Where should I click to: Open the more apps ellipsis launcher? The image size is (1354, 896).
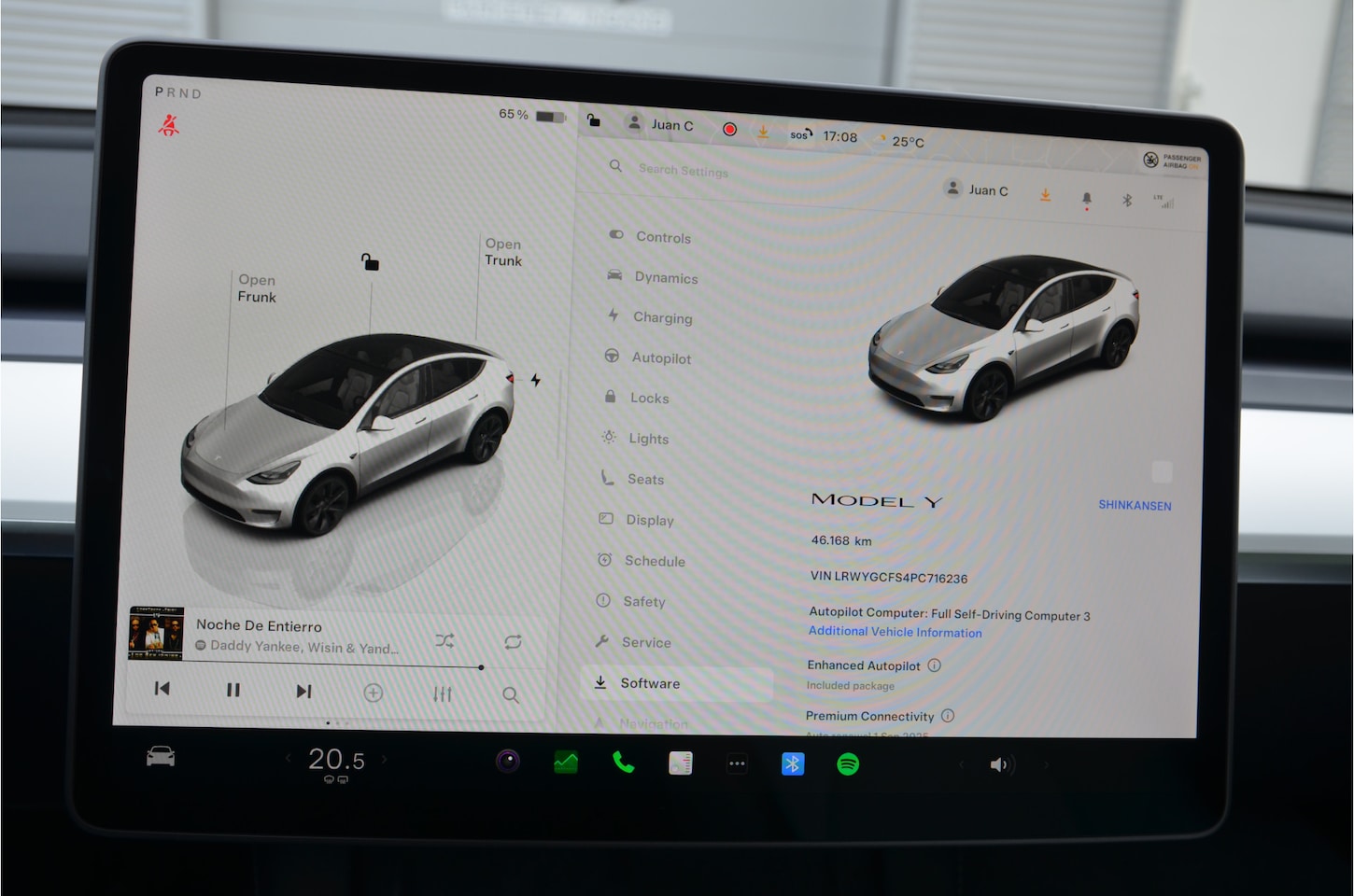[x=737, y=763]
